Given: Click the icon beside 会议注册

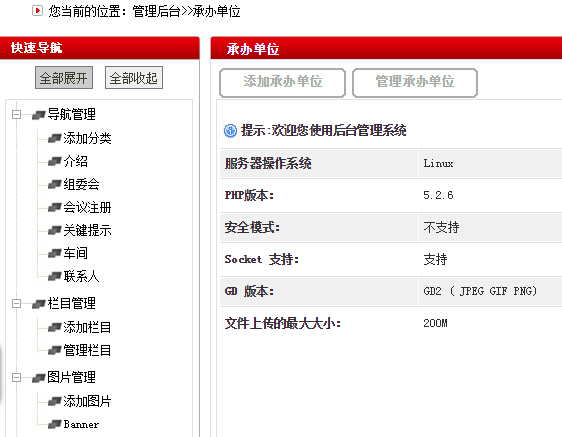Looking at the screenshot, I should coord(54,208).
